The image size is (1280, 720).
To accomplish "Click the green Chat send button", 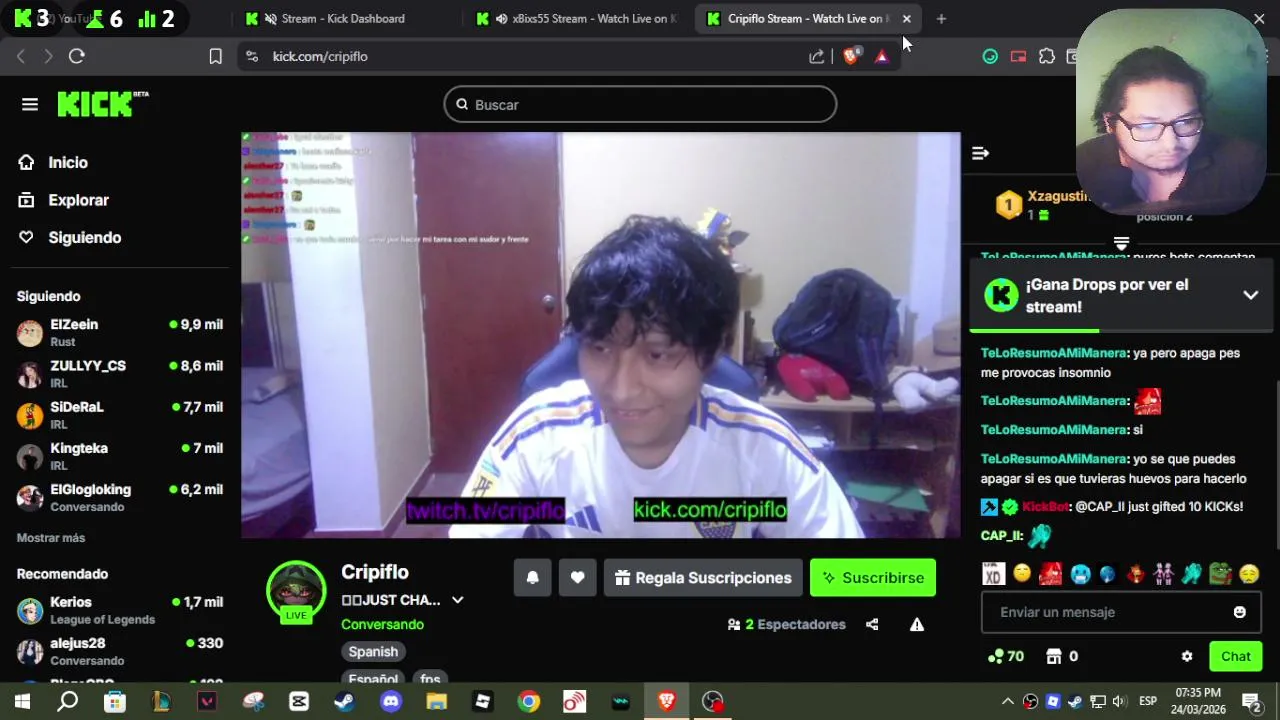I will [1235, 656].
